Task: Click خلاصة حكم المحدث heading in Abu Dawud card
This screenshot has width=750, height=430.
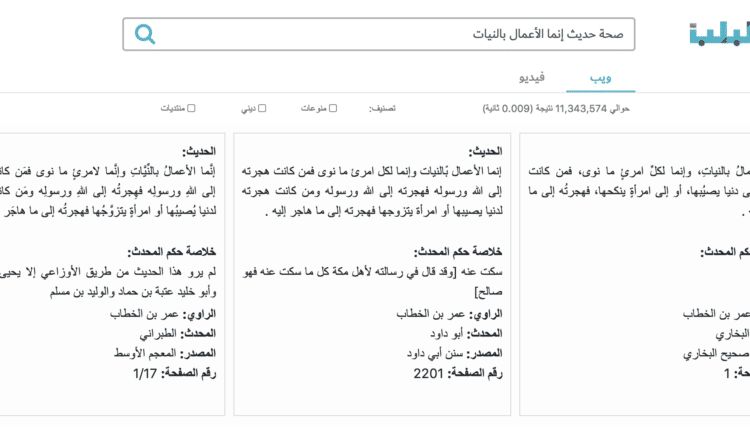Action: pyautogui.click(x=458, y=252)
